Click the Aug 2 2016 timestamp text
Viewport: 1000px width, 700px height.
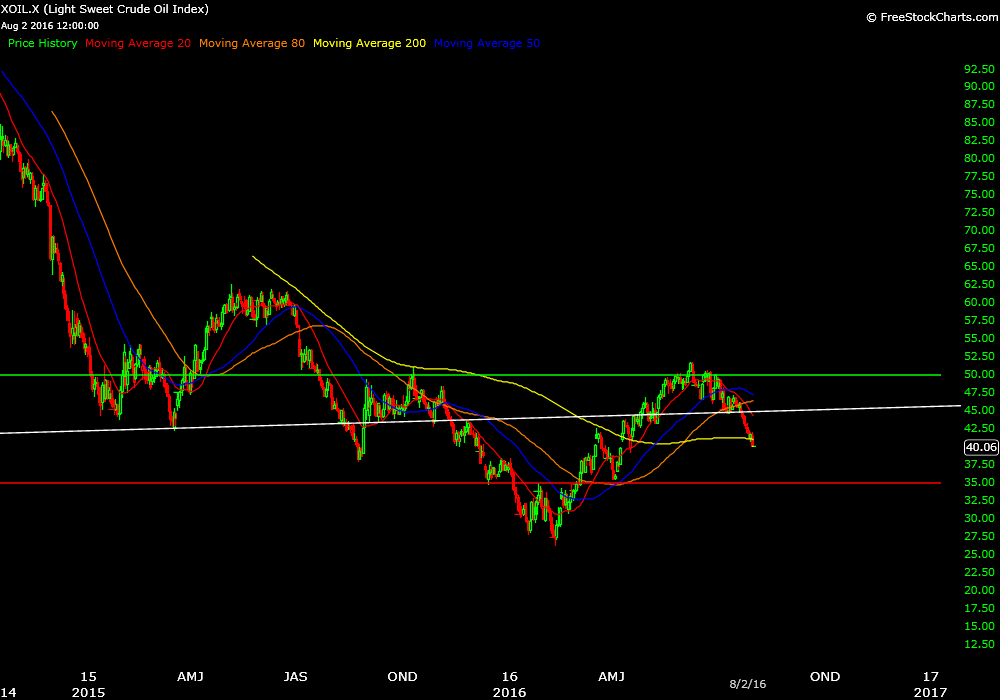[50, 25]
